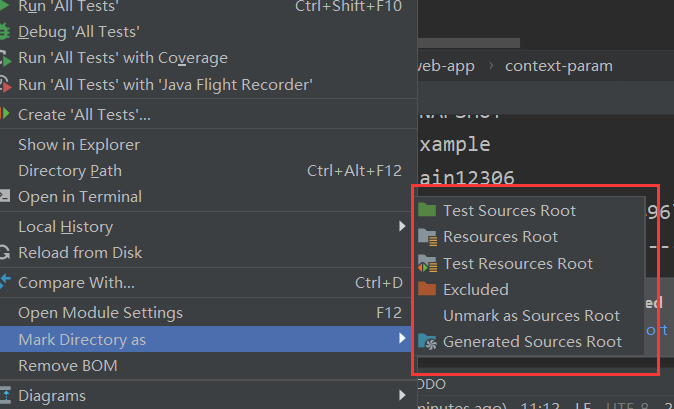Expand the Local History submenu arrow

(x=402, y=226)
